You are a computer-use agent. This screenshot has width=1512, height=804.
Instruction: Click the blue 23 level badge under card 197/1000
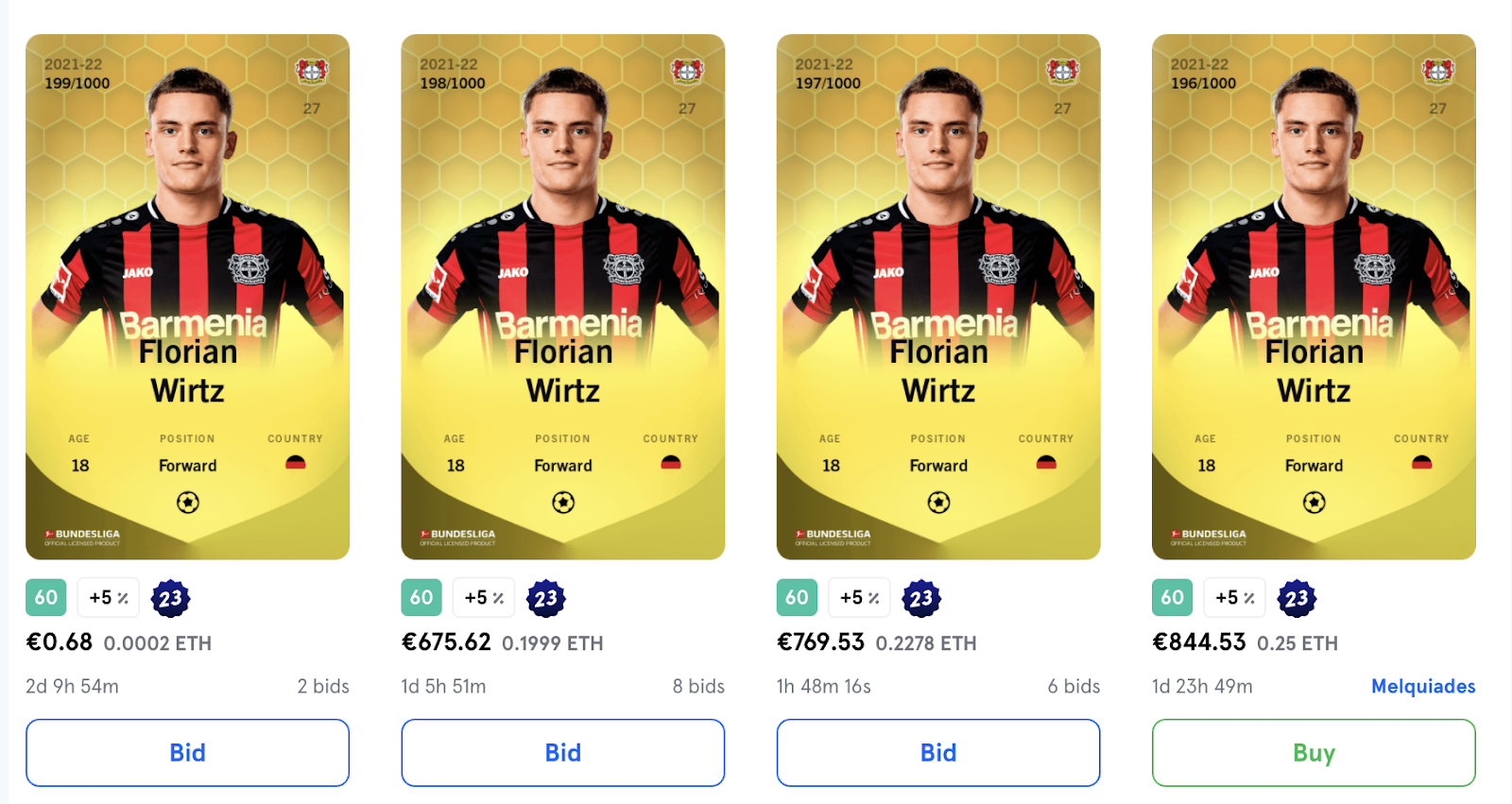pyautogui.click(x=921, y=598)
